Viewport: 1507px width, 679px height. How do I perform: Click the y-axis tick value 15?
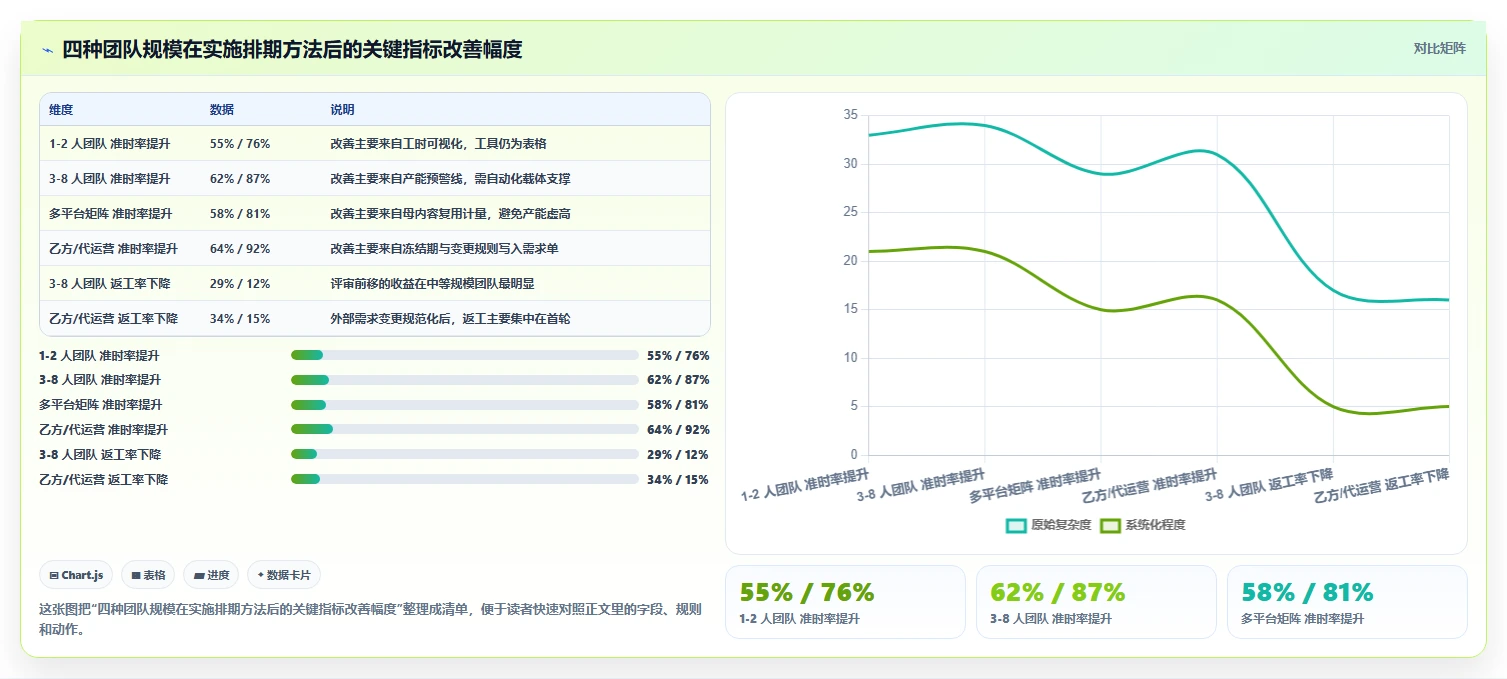pos(851,309)
